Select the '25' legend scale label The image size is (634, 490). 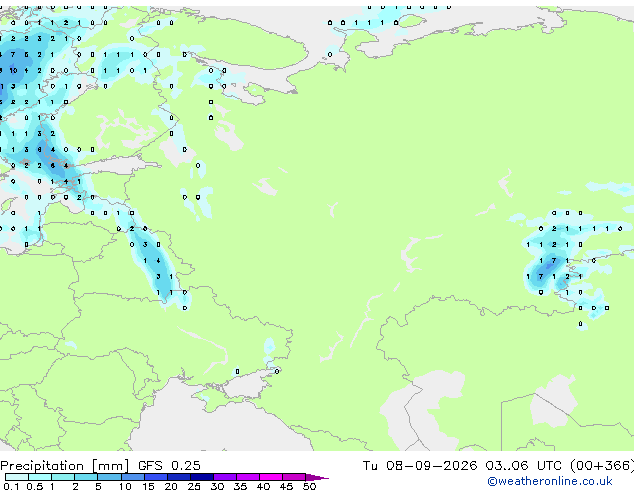click(x=194, y=486)
